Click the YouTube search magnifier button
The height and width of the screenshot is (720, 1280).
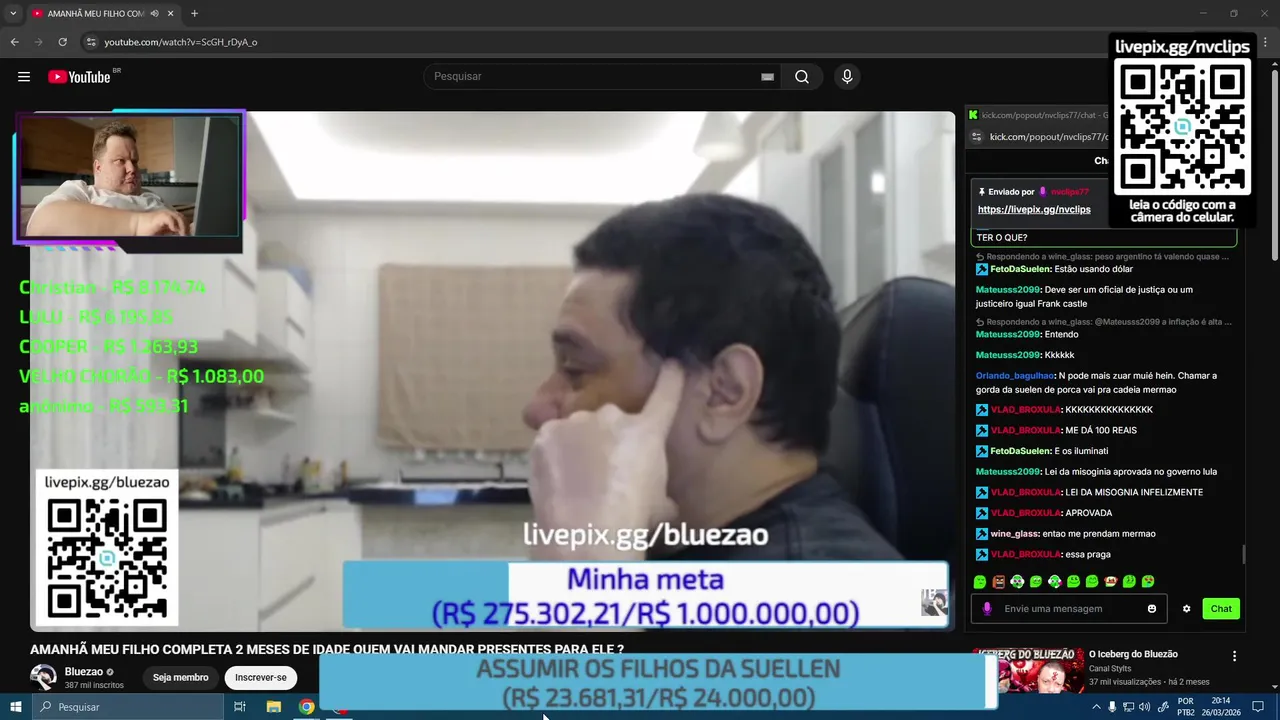802,77
